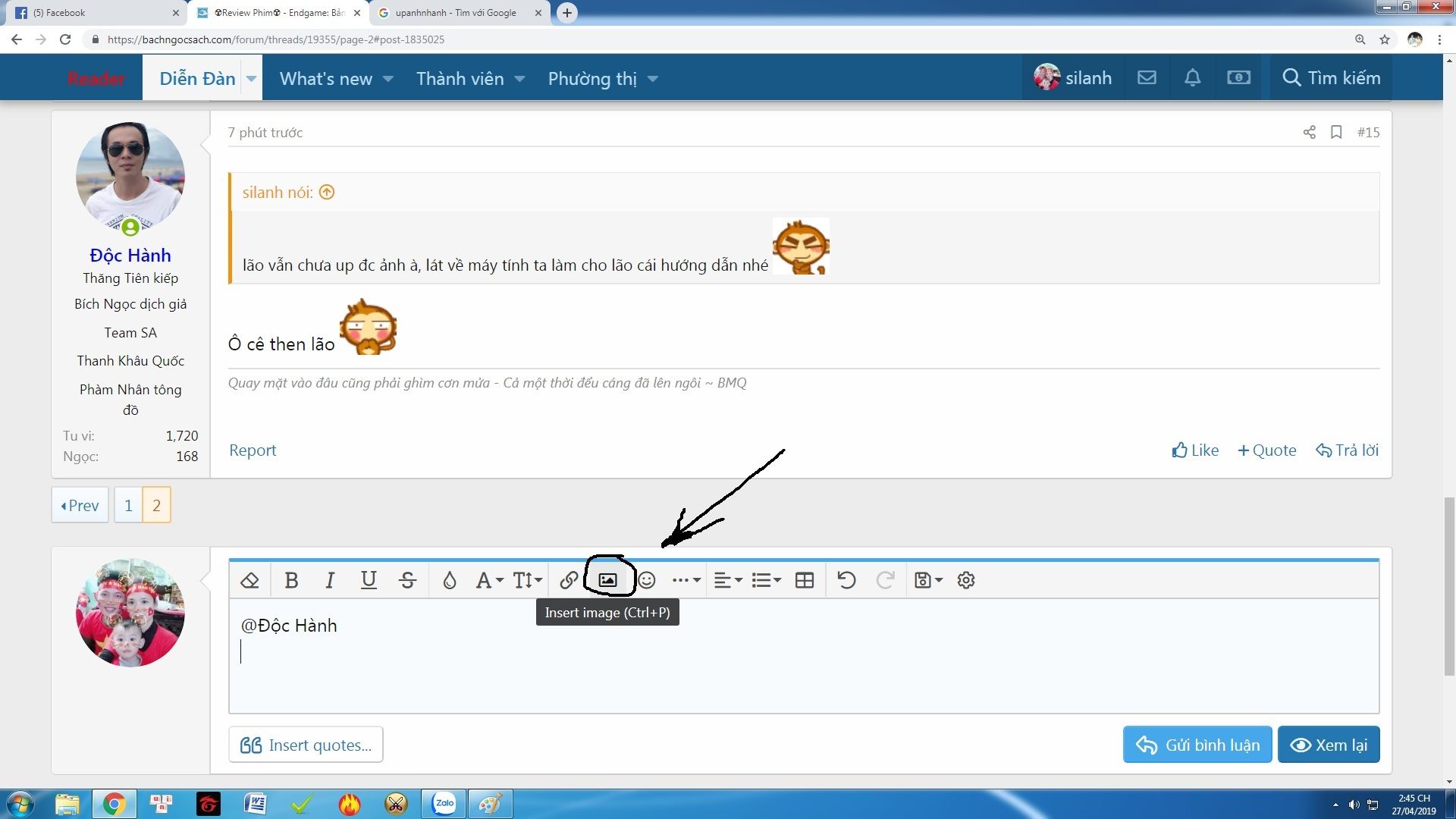Expand the font size dropdown
The height and width of the screenshot is (819, 1456).
527,580
